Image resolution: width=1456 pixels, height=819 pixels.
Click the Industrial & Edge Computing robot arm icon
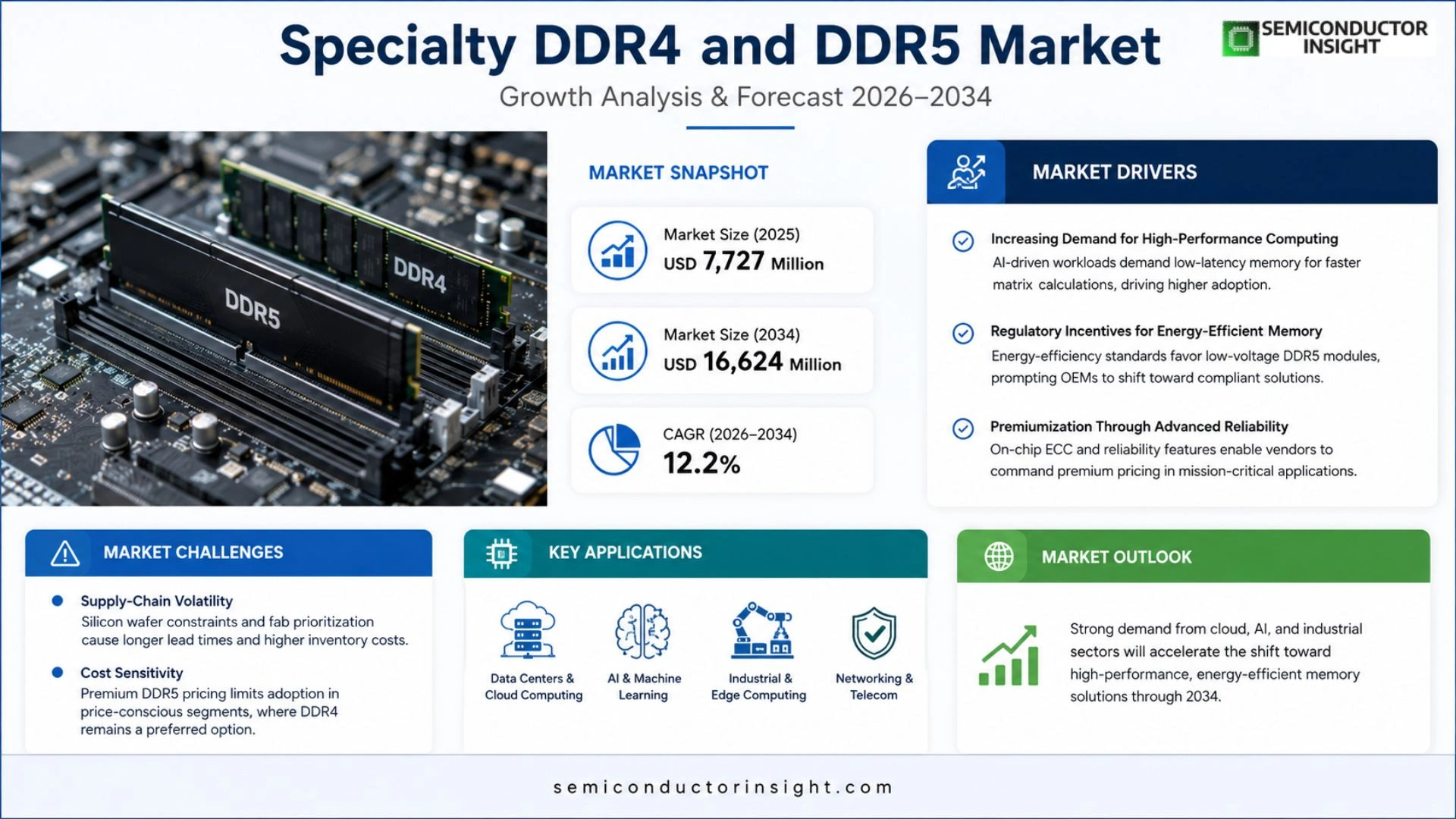pos(761,629)
